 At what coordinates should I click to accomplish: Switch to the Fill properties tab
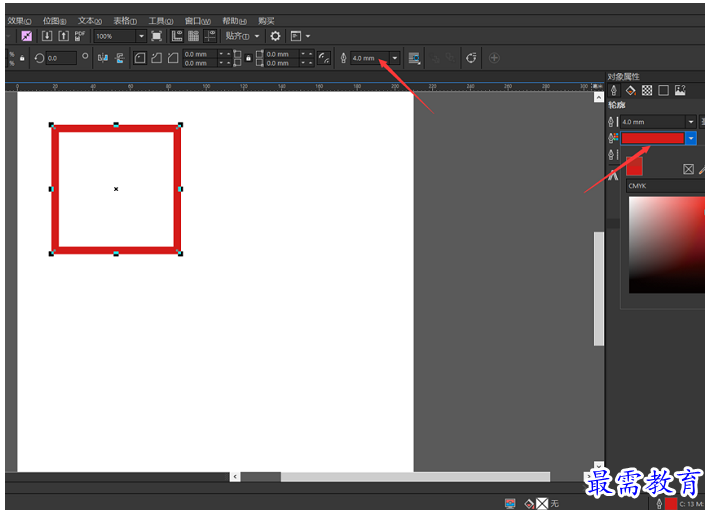630,91
